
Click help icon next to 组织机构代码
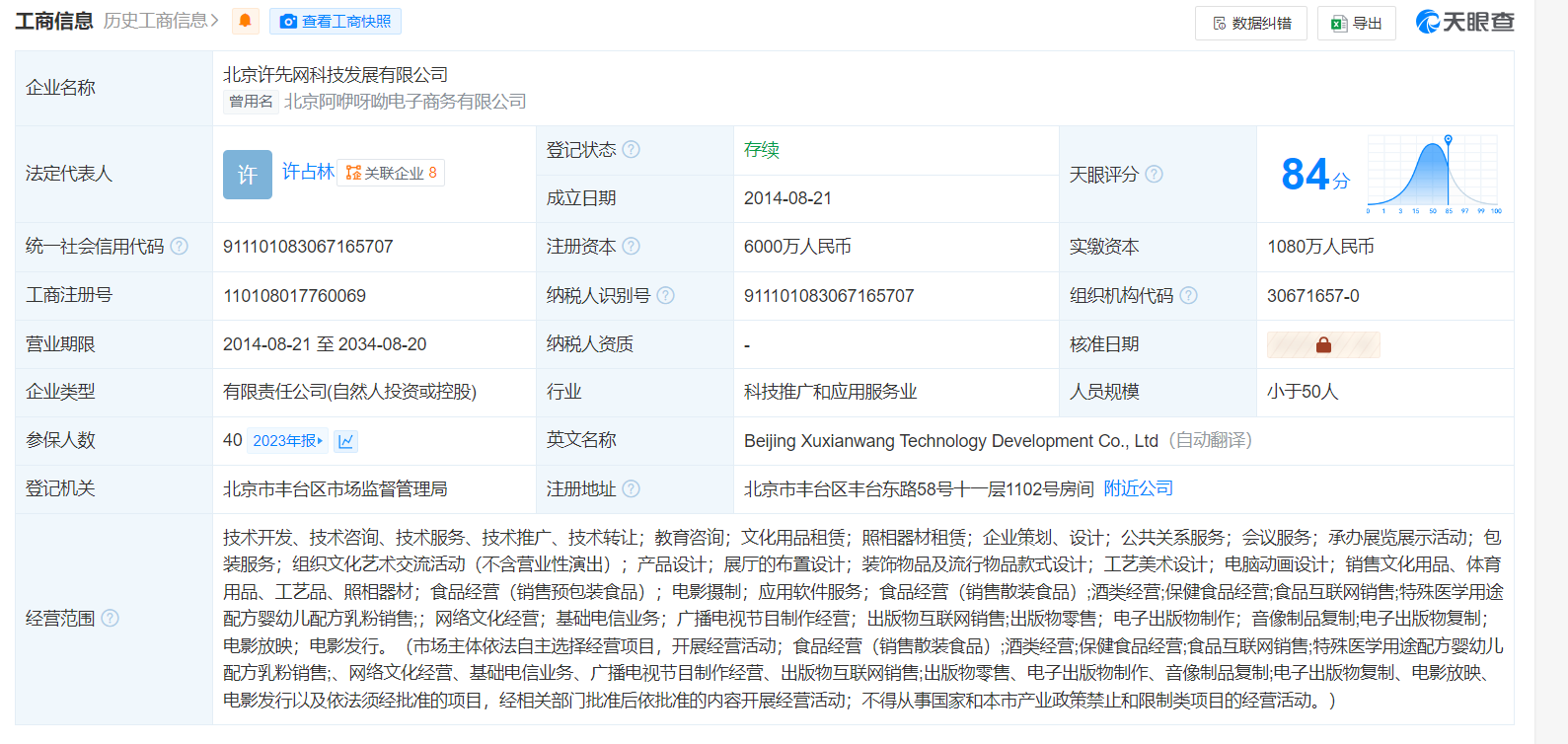coord(1188,295)
